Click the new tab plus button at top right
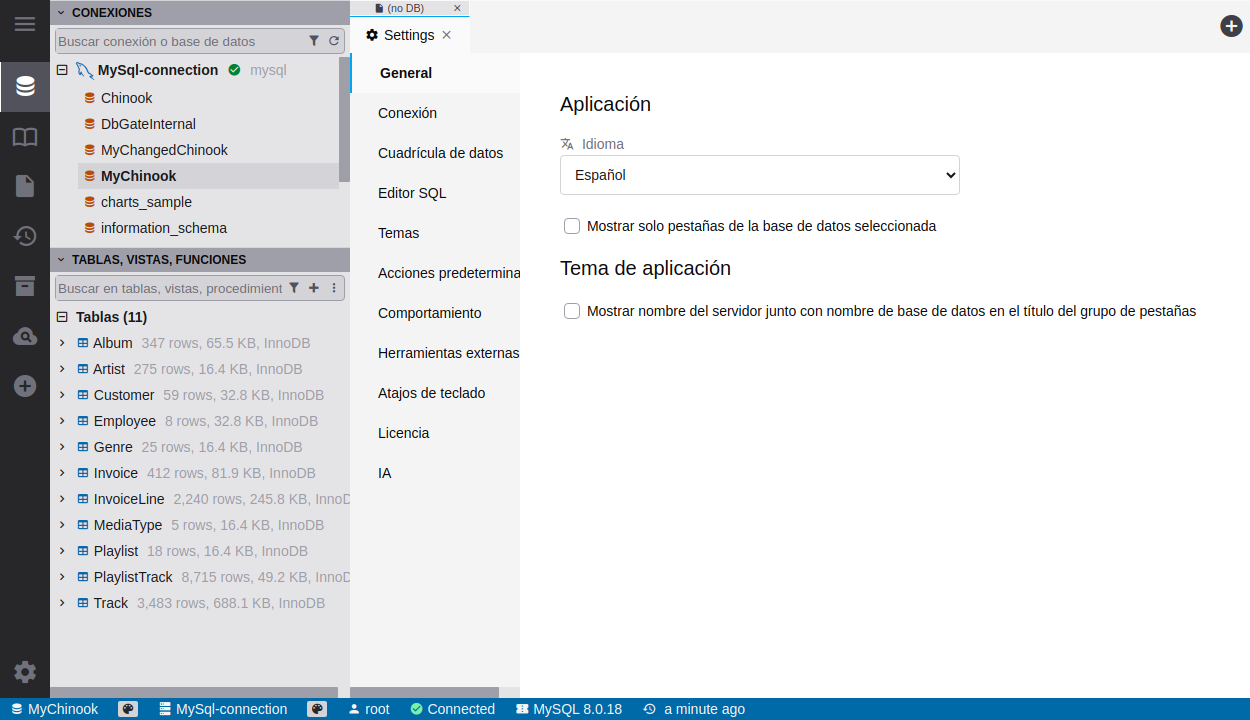This screenshot has height=720, width=1250. (1231, 26)
